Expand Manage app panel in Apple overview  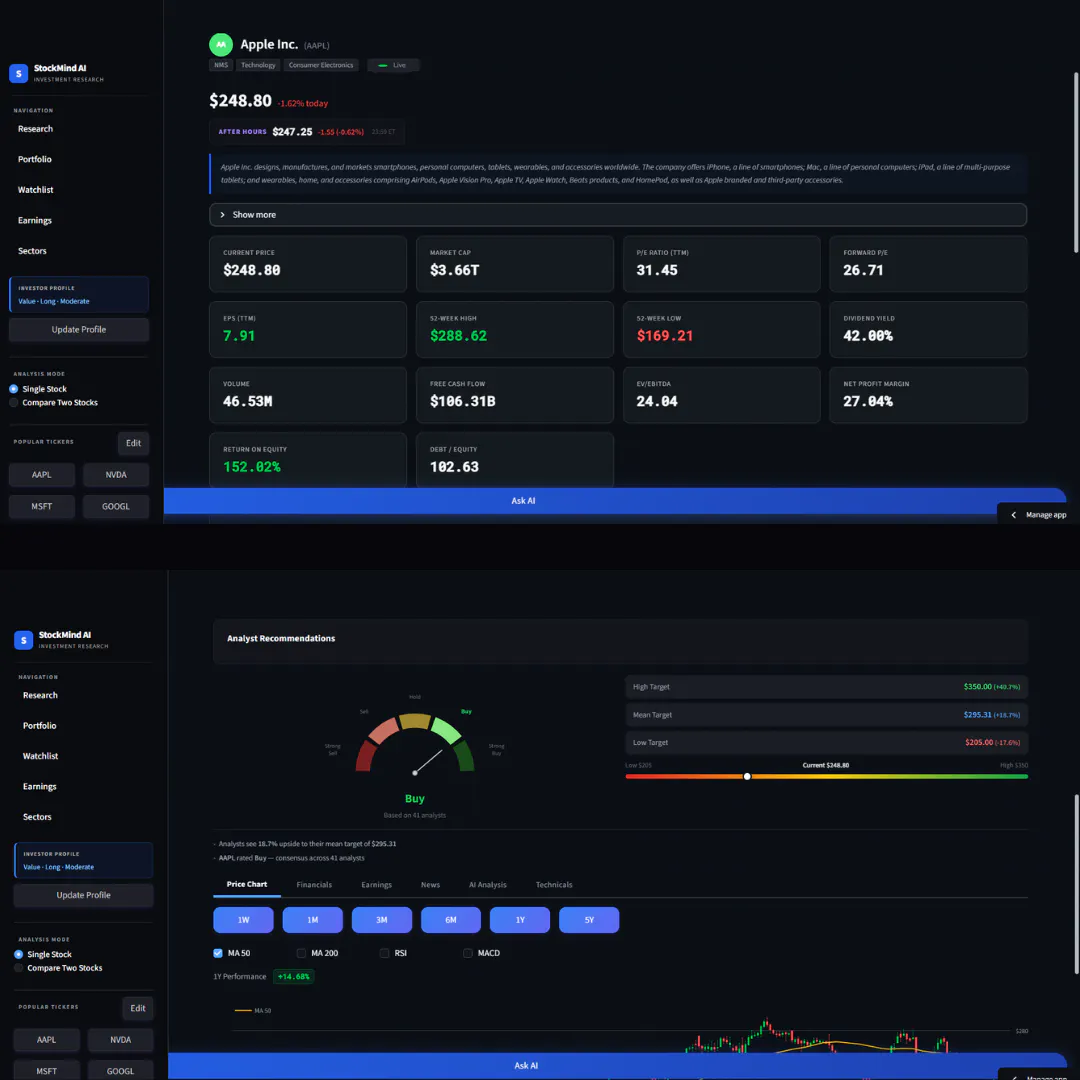coord(1039,515)
